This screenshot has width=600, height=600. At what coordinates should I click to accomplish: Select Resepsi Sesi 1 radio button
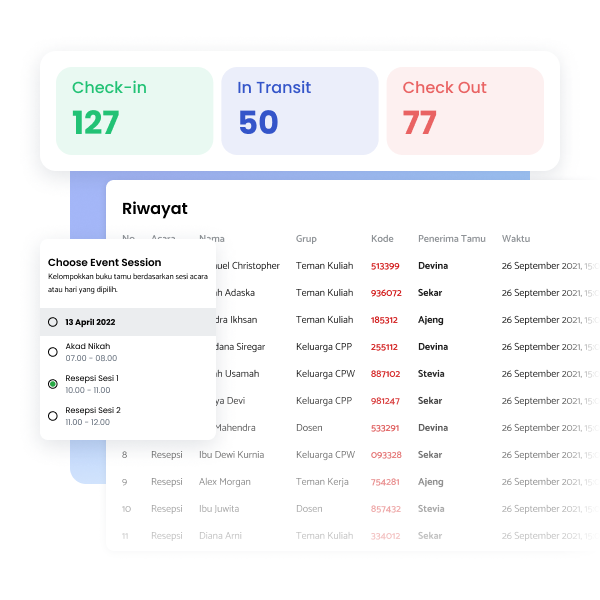point(53,384)
